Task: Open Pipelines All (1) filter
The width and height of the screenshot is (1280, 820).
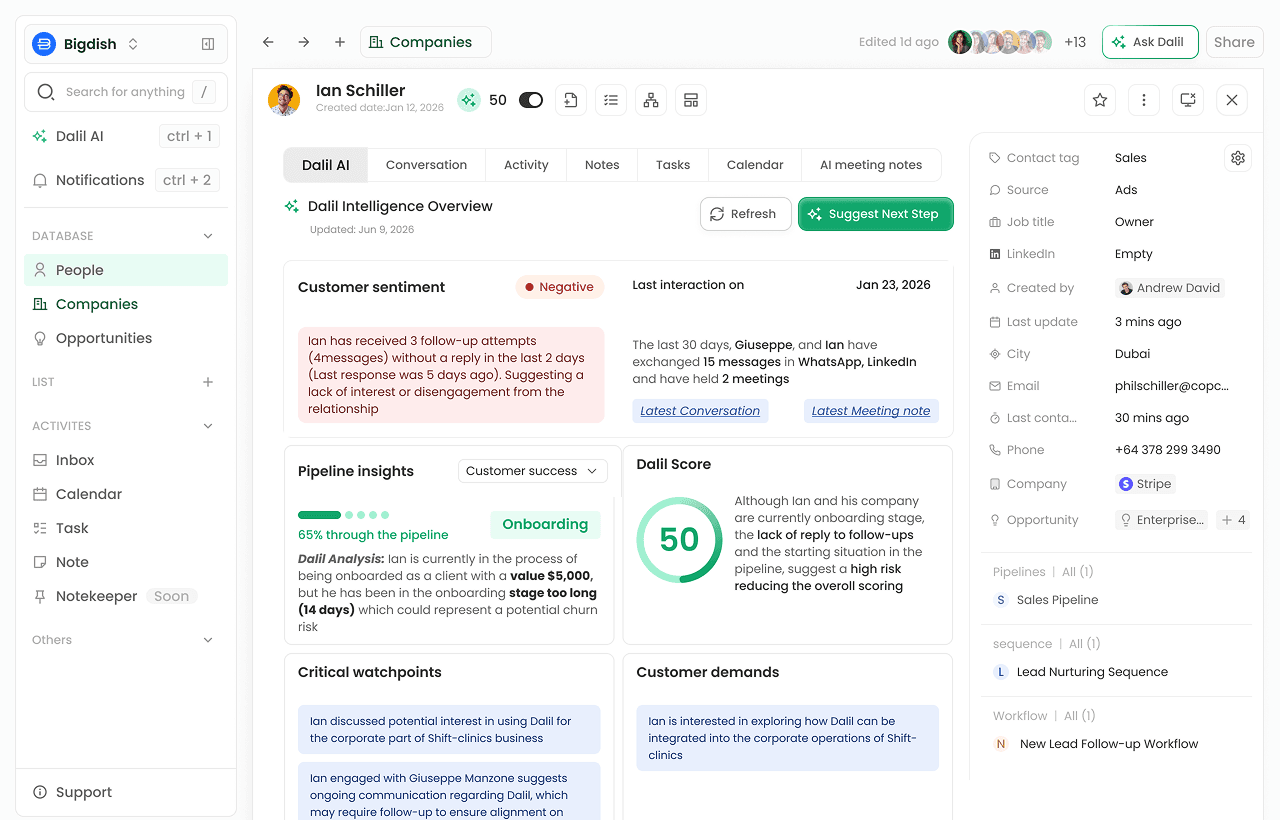Action: pos(1077,572)
